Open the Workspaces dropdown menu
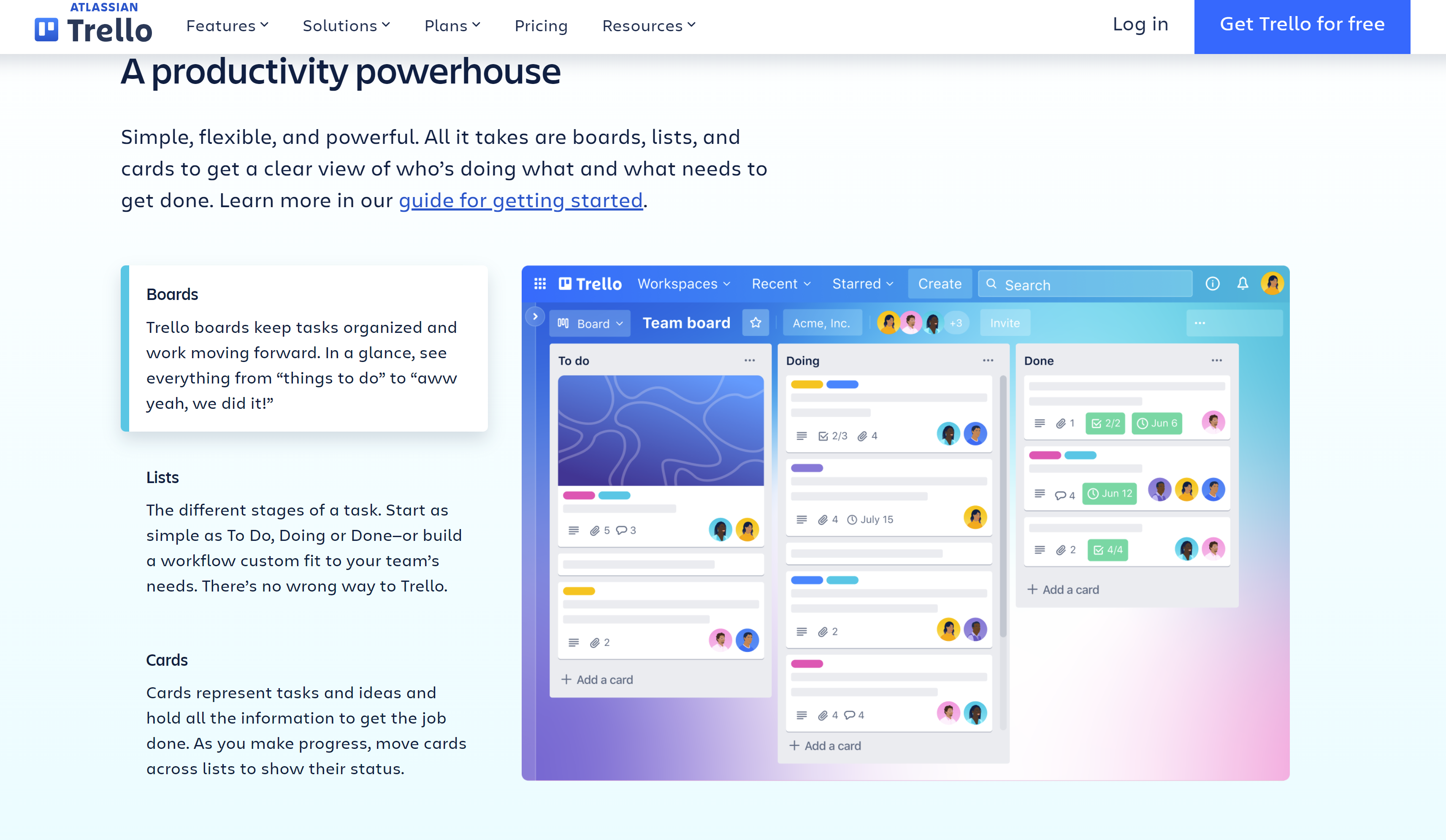The height and width of the screenshot is (840, 1446). coord(685,284)
